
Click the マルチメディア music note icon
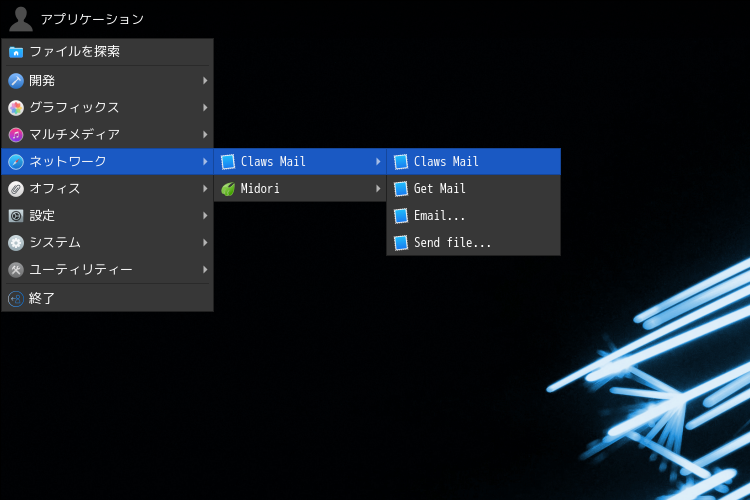point(16,135)
